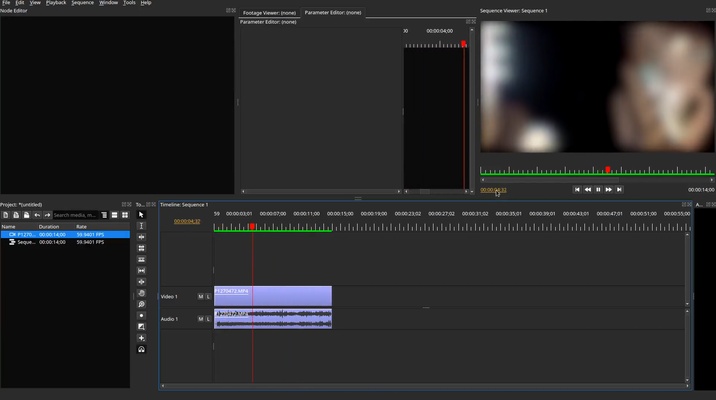This screenshot has height=400, width=716.
Task: Lock the Audio 1 track
Action: (x=208, y=319)
